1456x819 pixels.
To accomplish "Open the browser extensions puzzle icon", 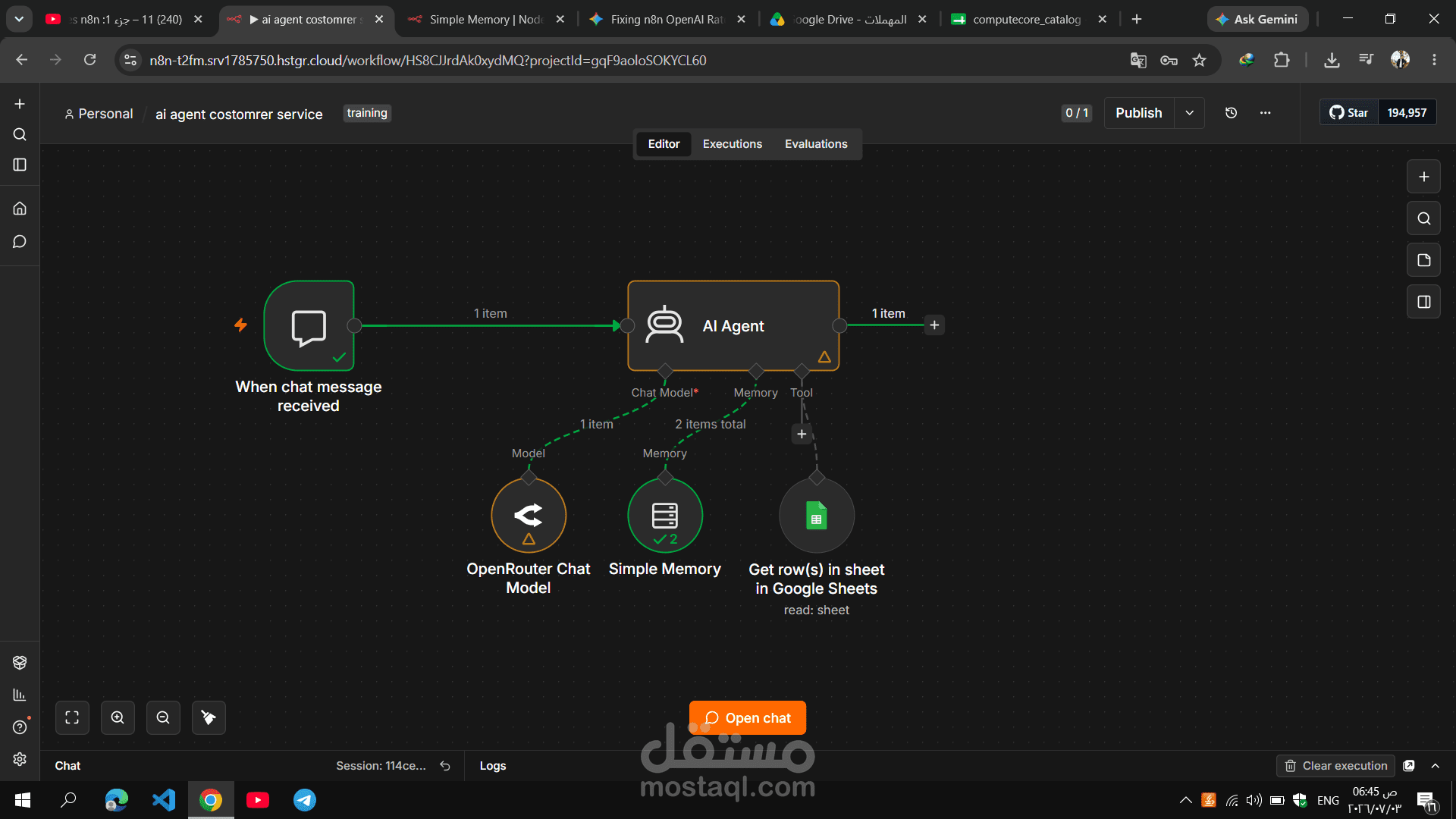I will point(1282,60).
